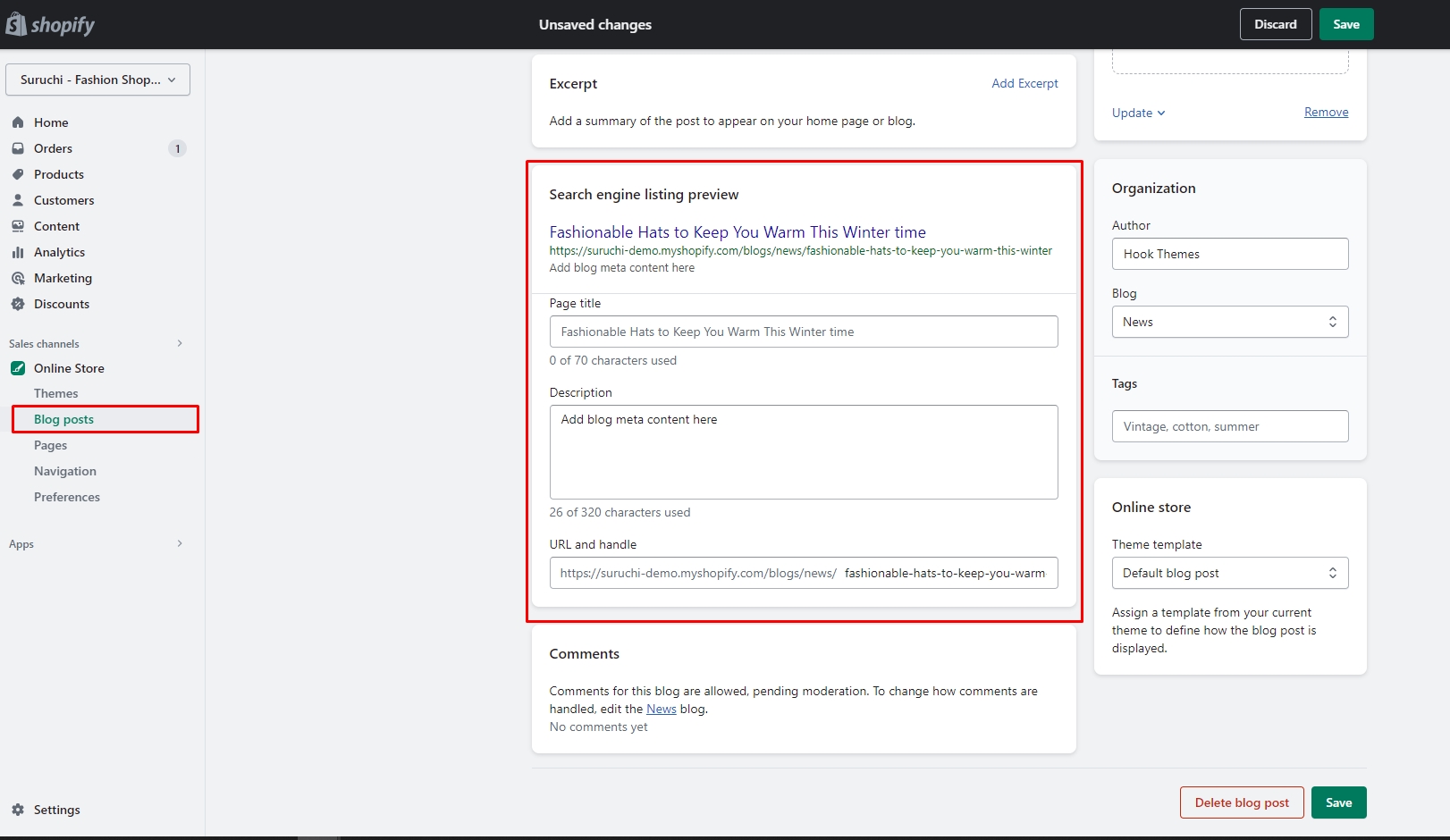Viewport: 1450px width, 840px height.
Task: Open Blog posts in sidebar
Action: (63, 419)
